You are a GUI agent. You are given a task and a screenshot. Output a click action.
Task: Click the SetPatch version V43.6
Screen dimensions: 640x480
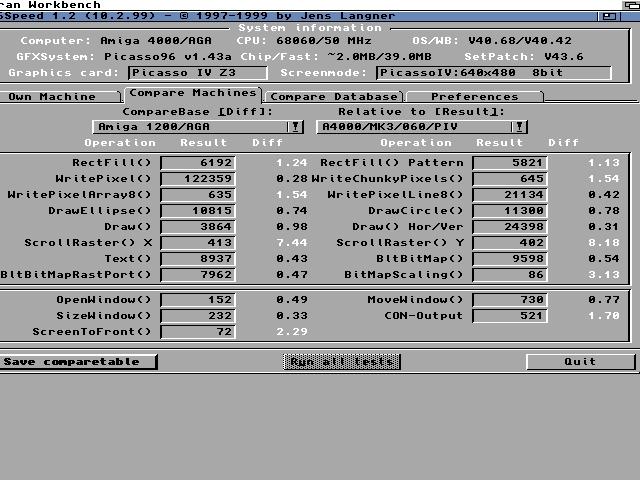564,57
